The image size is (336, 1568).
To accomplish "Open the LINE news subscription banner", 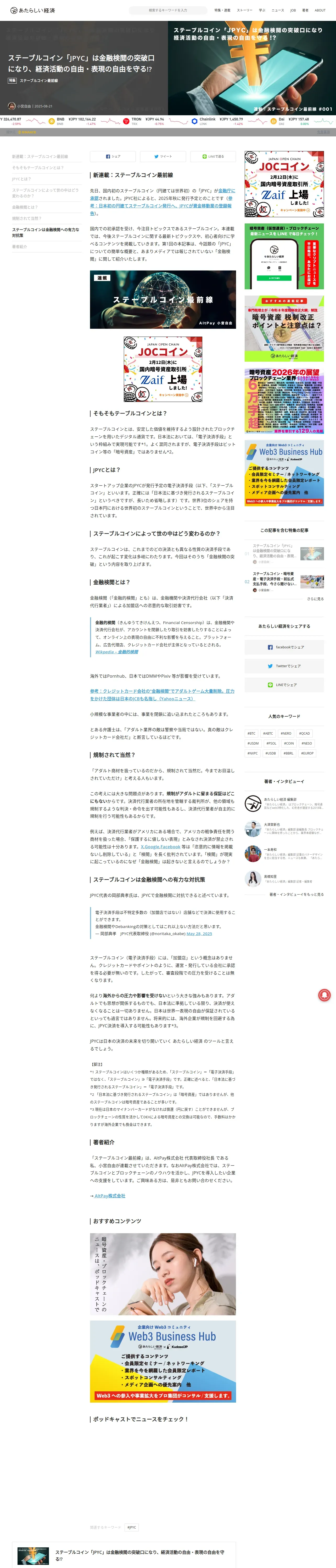I will point(284,256).
